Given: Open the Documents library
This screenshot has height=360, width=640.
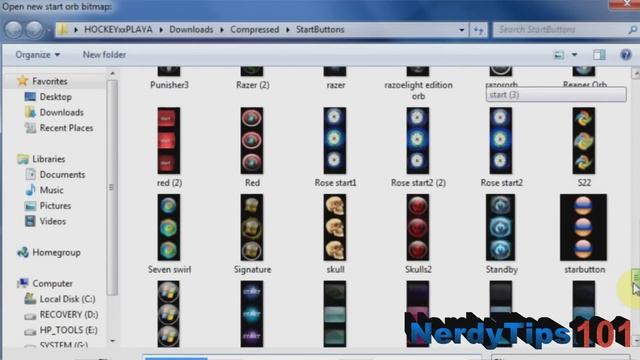Looking at the screenshot, I should (x=62, y=174).
